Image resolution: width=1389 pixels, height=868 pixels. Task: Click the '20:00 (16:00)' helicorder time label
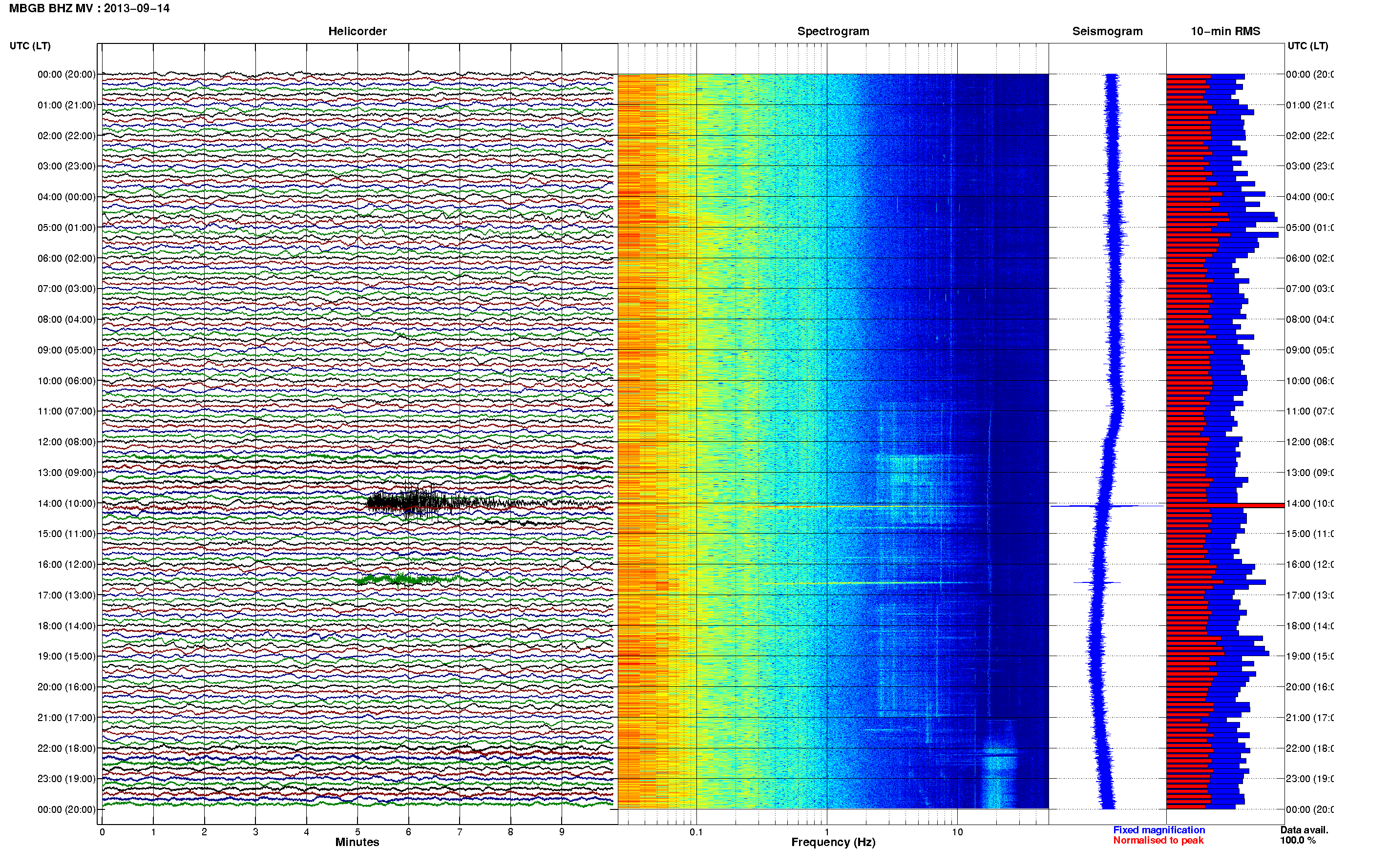[66, 686]
